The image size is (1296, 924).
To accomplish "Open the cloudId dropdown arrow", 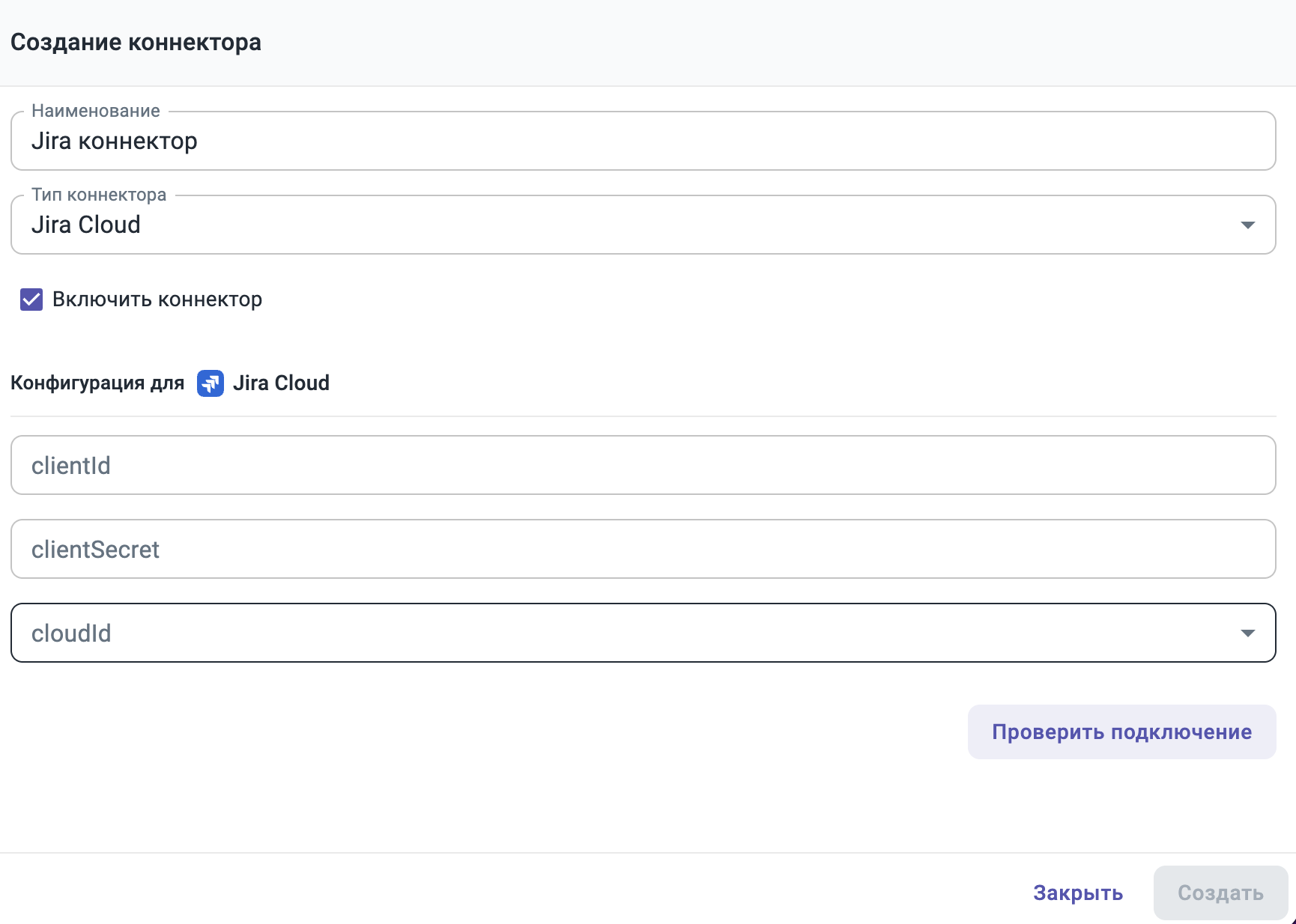I will [x=1247, y=633].
